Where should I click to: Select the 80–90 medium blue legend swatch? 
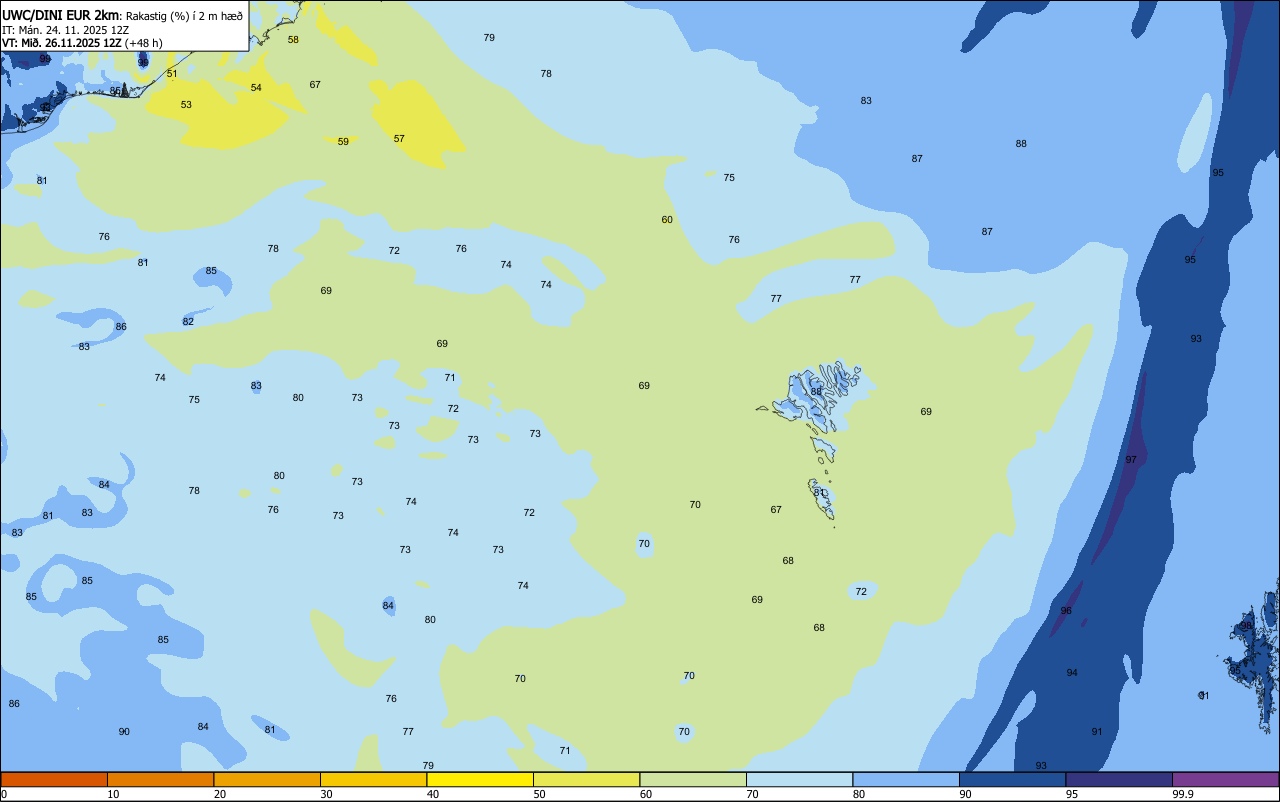point(906,779)
